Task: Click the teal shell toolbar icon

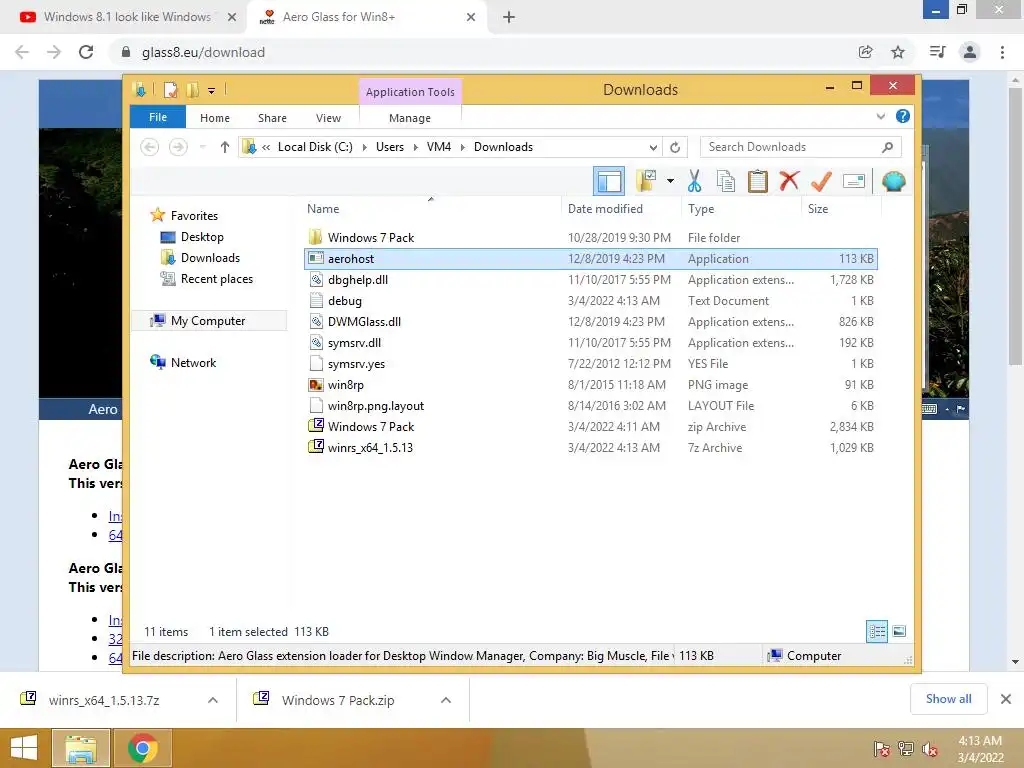Action: [x=893, y=181]
